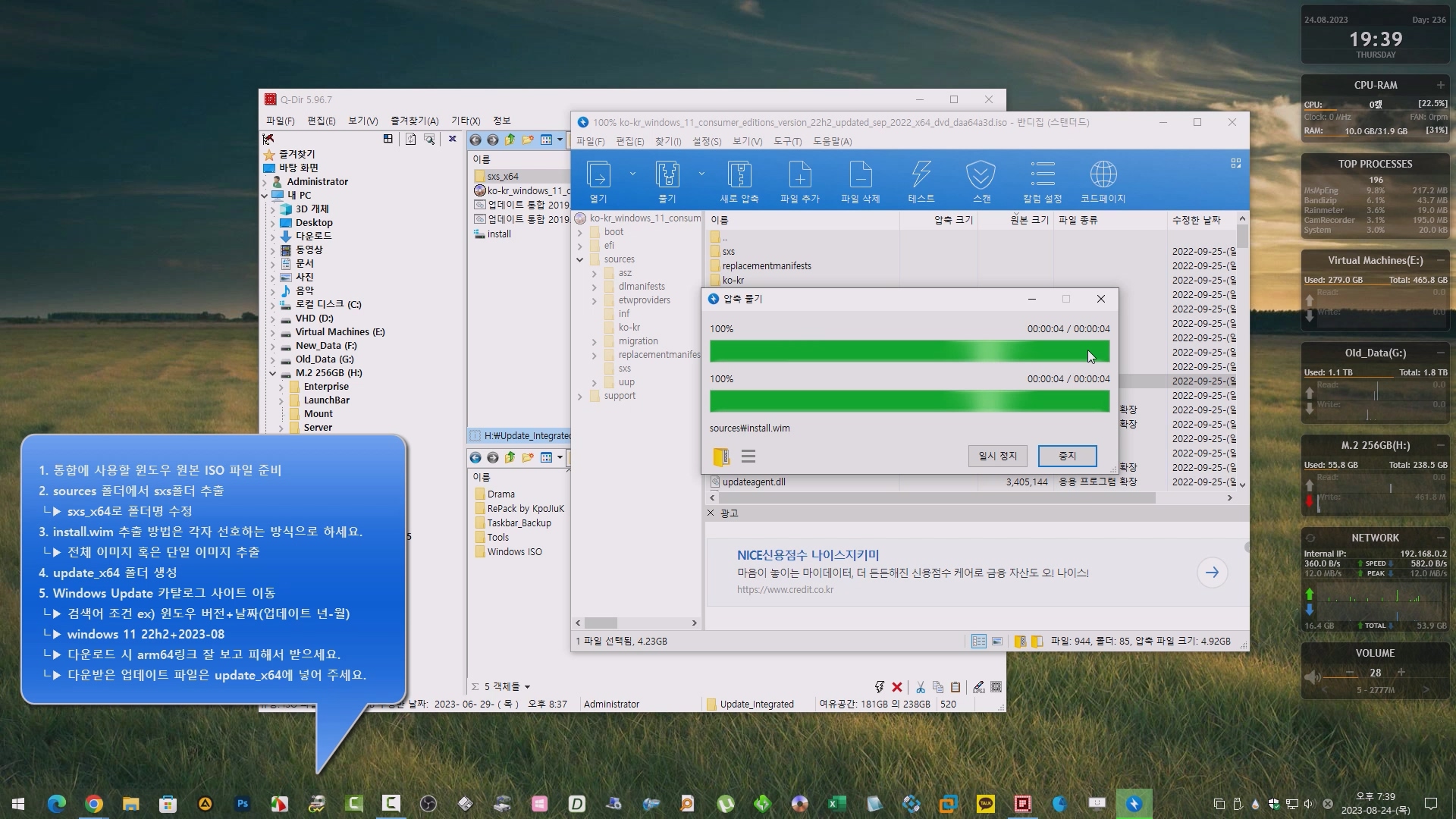Close the Q-Dir tree panel with X icon
The height and width of the screenshot is (819, 1456).
[x=453, y=139]
